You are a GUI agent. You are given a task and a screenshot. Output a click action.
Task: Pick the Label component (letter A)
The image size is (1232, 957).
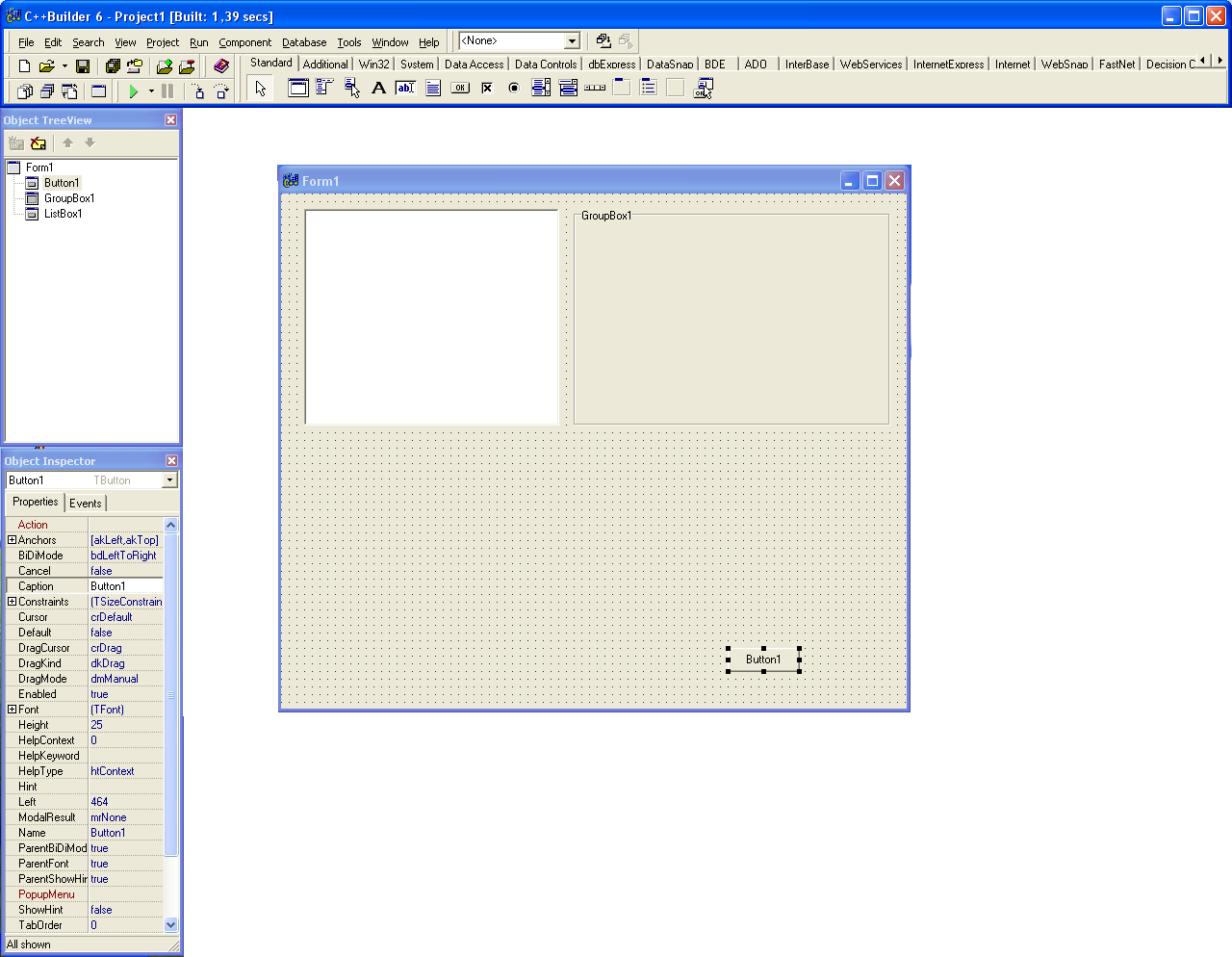tap(379, 88)
